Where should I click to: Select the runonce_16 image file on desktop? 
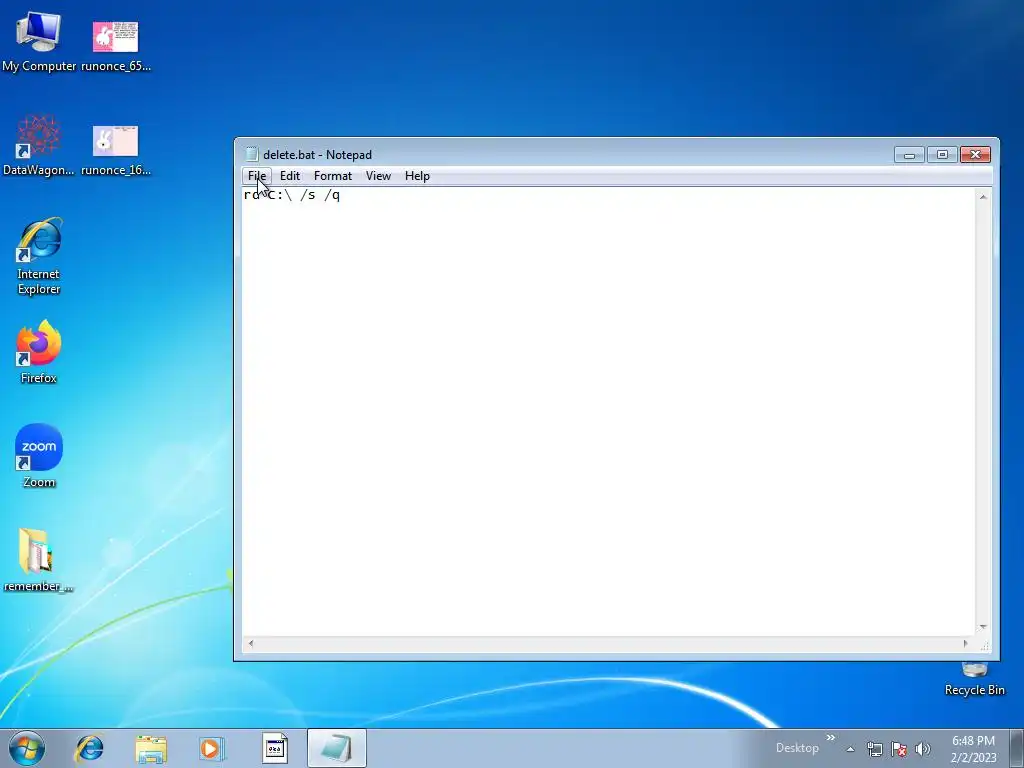click(x=116, y=150)
